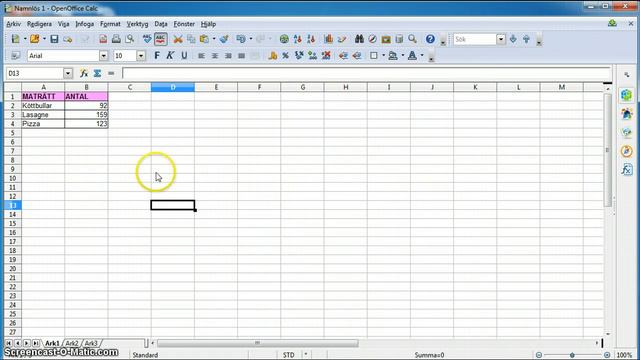This screenshot has height=360, width=640.
Task: Save the spreadsheet with the disk icon
Action: (x=54, y=39)
